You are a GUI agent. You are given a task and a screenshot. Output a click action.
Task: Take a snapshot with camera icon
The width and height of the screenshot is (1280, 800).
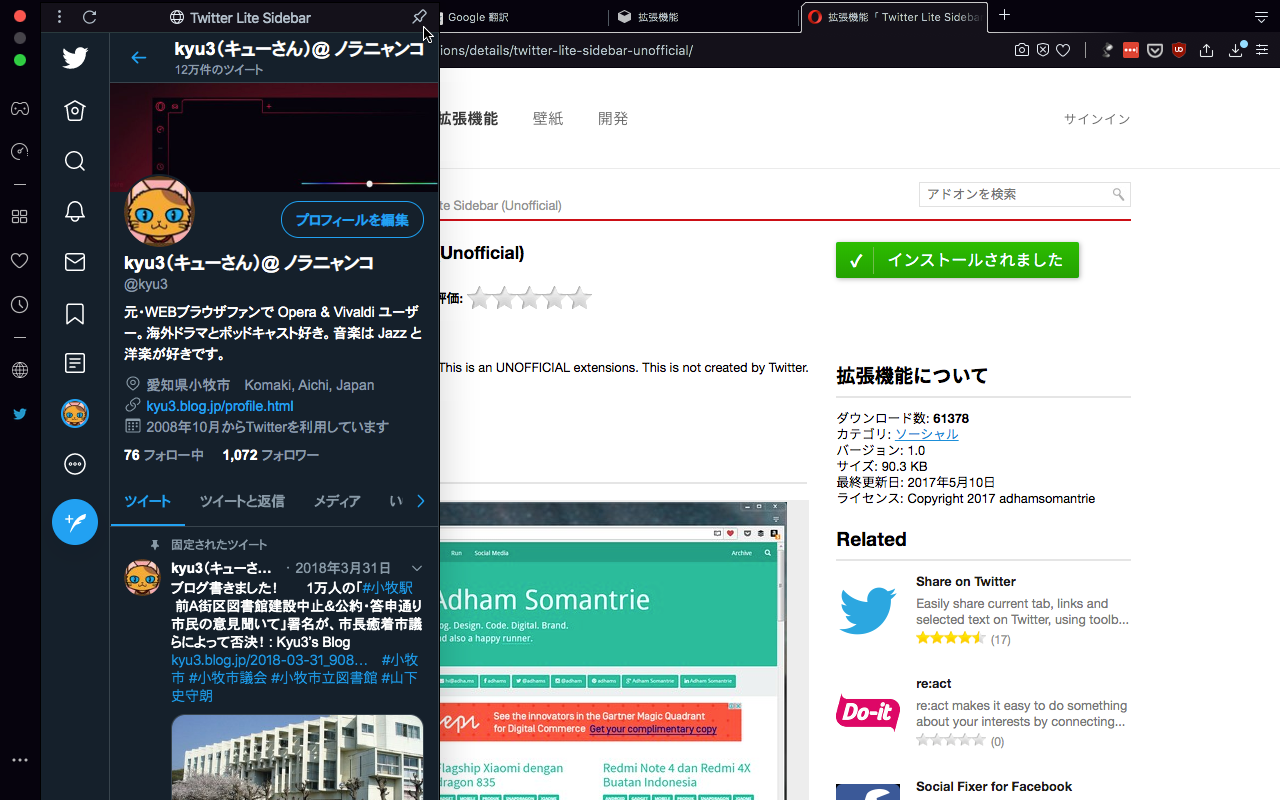[1021, 50]
